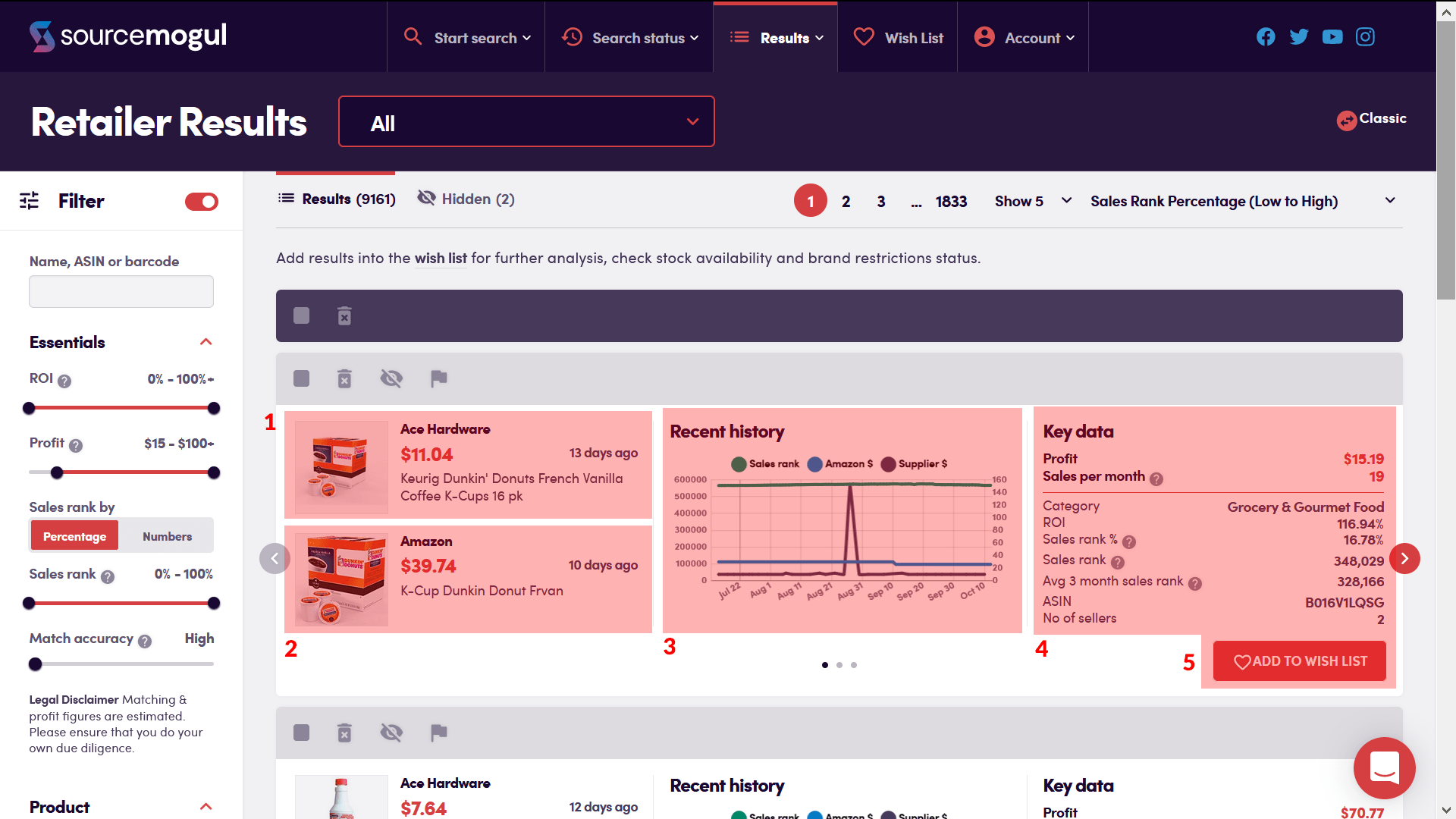
Task: Select the Keurig Dunkin' Donuts result checkbox
Action: 301,378
